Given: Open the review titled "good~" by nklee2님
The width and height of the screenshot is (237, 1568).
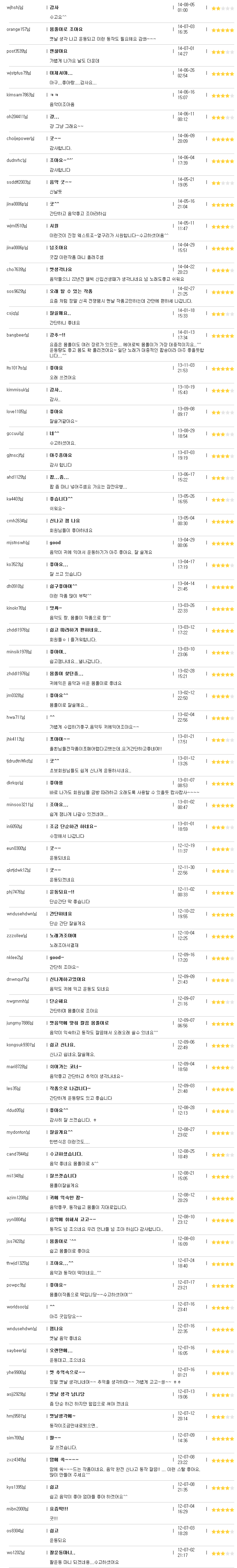Looking at the screenshot, I should [x=56, y=957].
